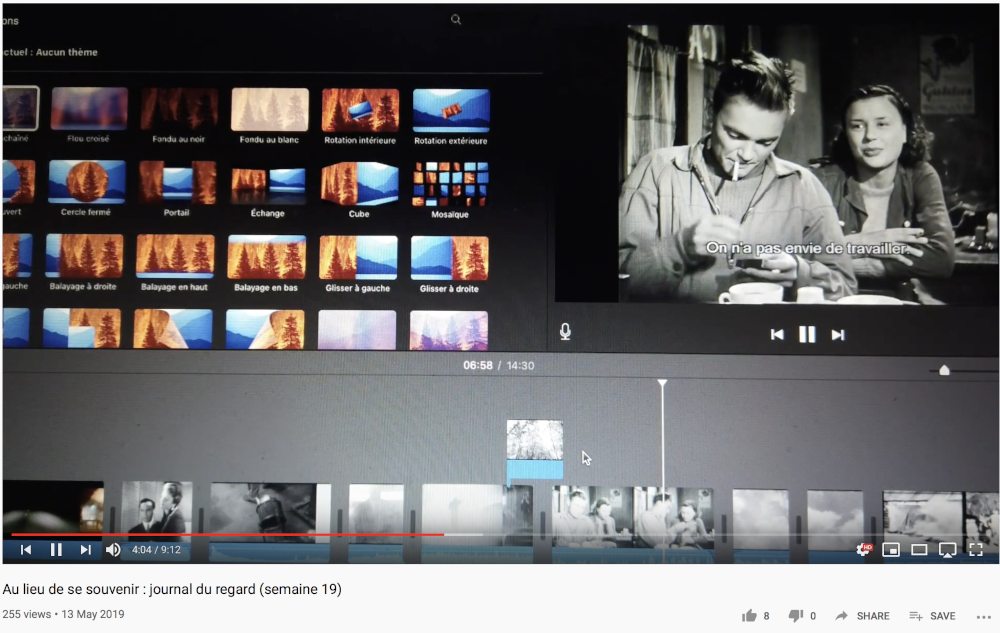Cast video with the AirPlay icon
The image size is (1000, 633).
pos(947,549)
